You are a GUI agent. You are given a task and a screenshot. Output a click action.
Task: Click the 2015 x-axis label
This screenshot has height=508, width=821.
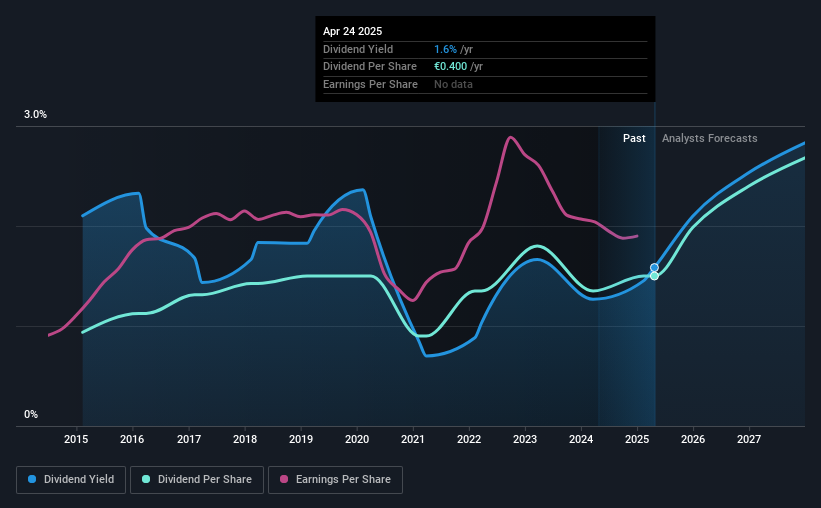76,439
